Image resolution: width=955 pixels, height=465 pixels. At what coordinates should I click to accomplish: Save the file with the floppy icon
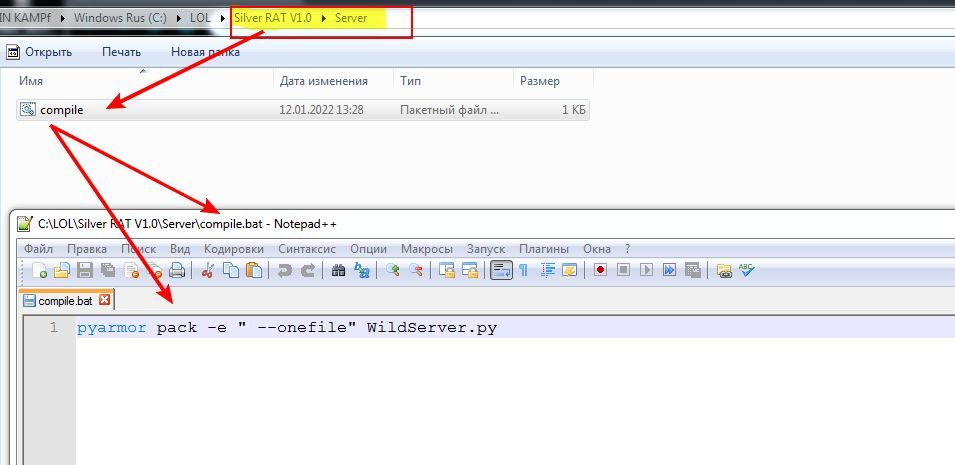coord(85,270)
